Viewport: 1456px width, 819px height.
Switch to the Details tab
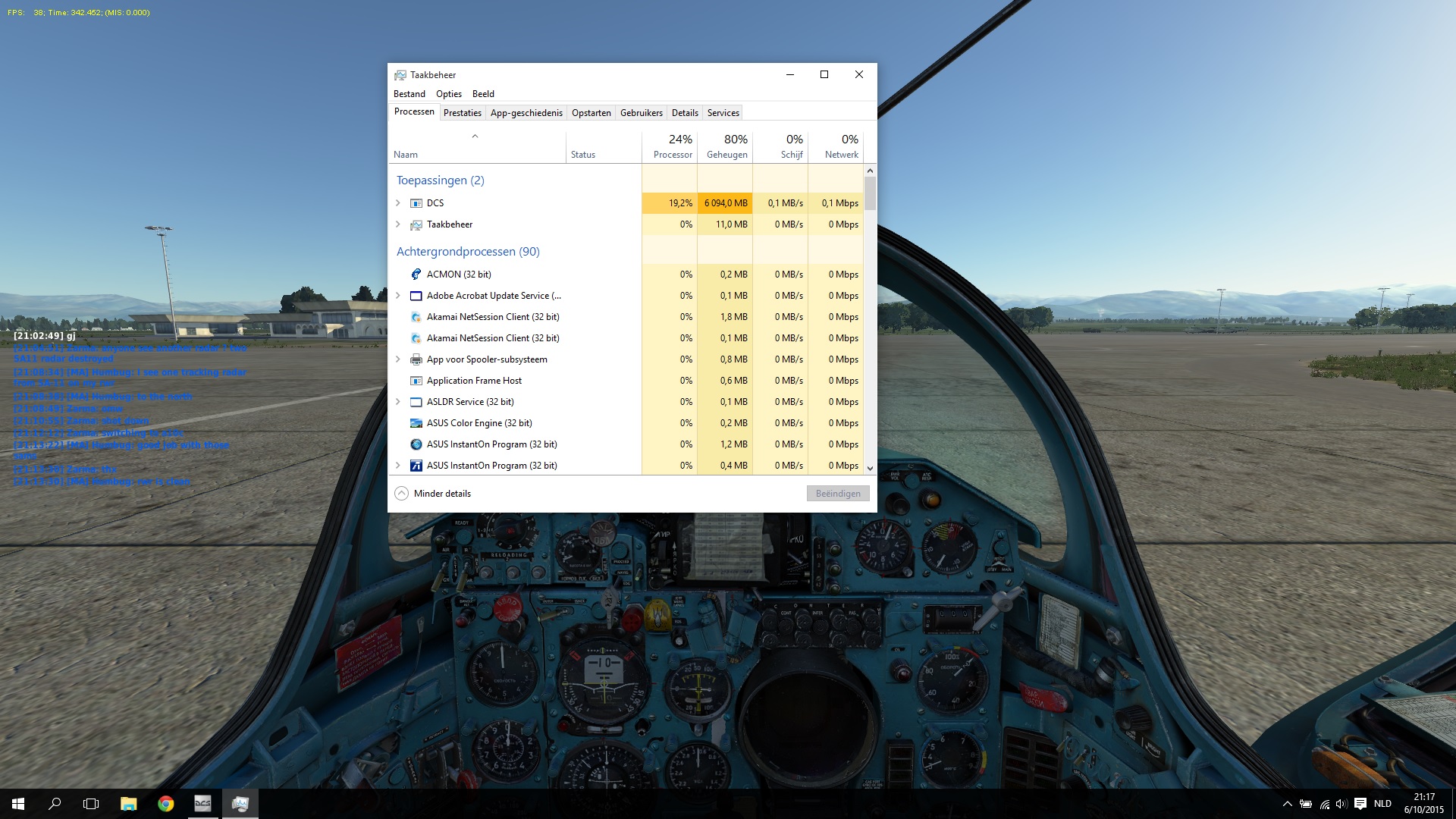[x=685, y=113]
